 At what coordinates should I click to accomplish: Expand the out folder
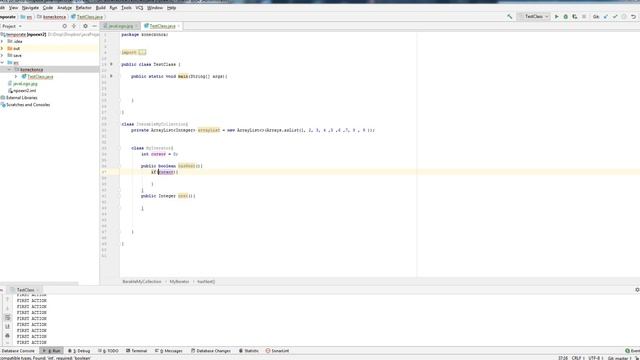pyautogui.click(x=2, y=48)
